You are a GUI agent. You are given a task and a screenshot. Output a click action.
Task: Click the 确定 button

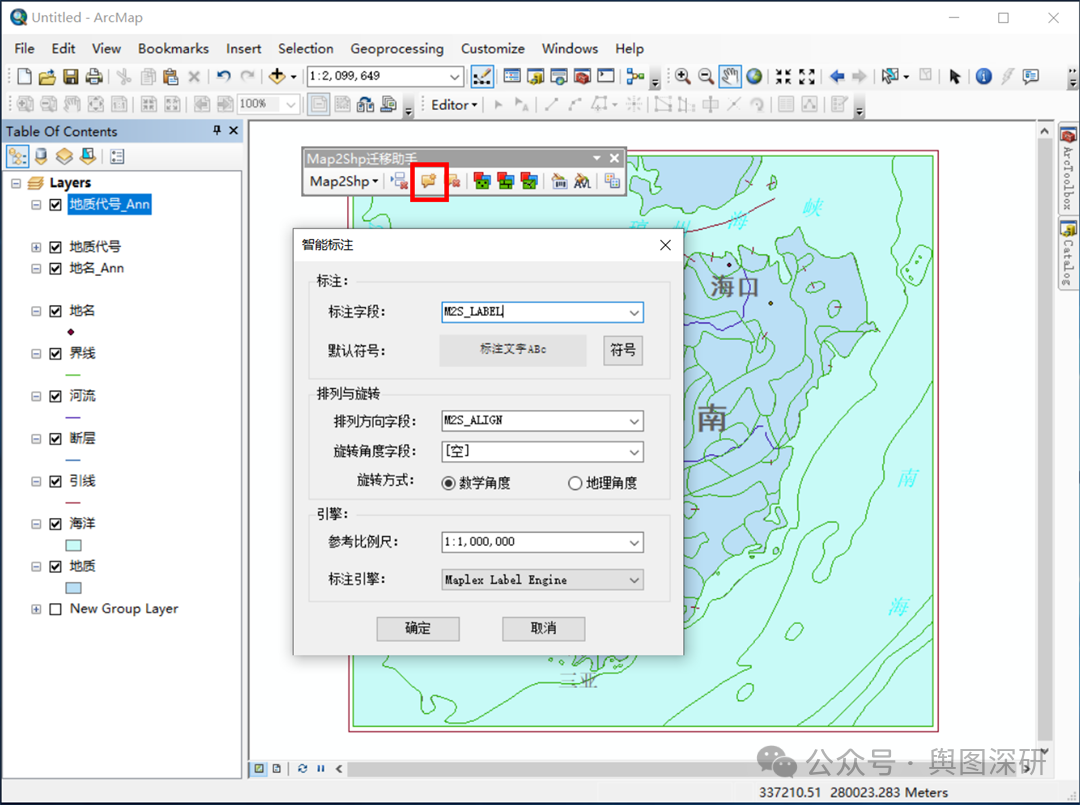[x=418, y=628]
